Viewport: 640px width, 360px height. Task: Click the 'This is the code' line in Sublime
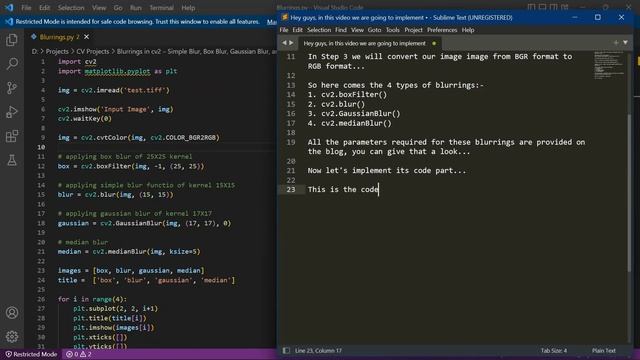[x=343, y=189]
